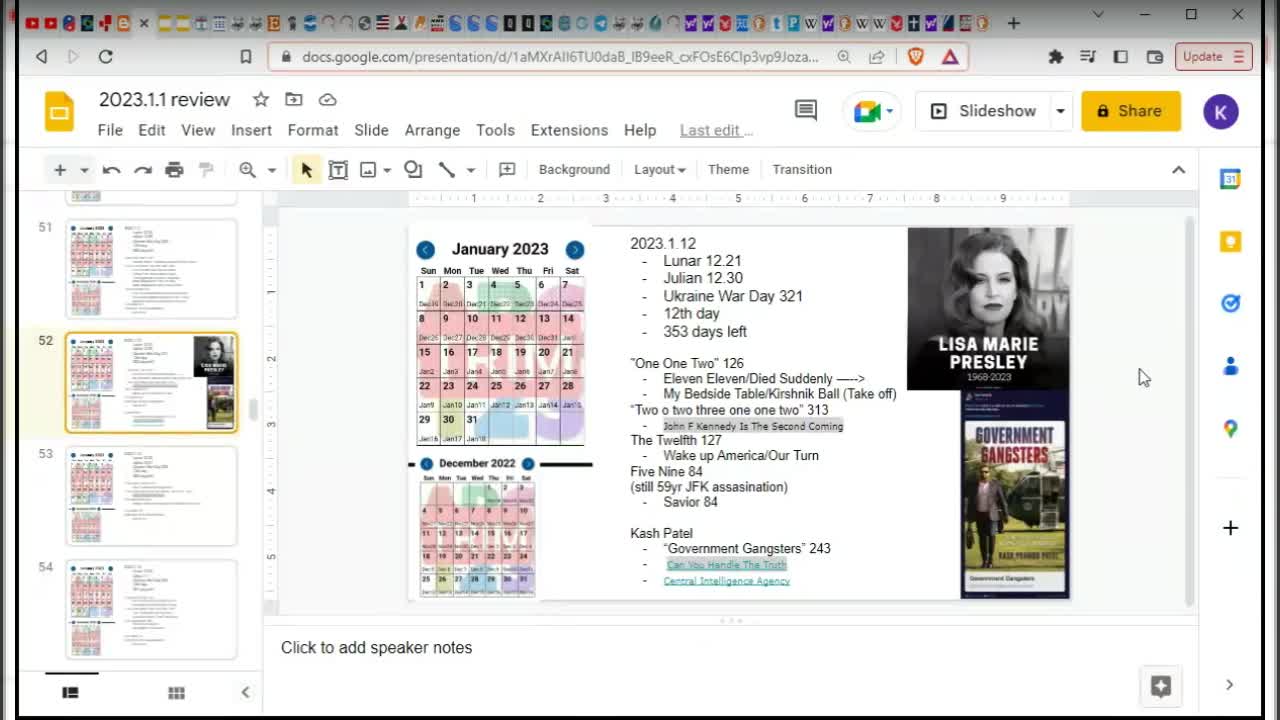The image size is (1280, 720).
Task: Click the Redo icon in toolbar
Action: 143,170
